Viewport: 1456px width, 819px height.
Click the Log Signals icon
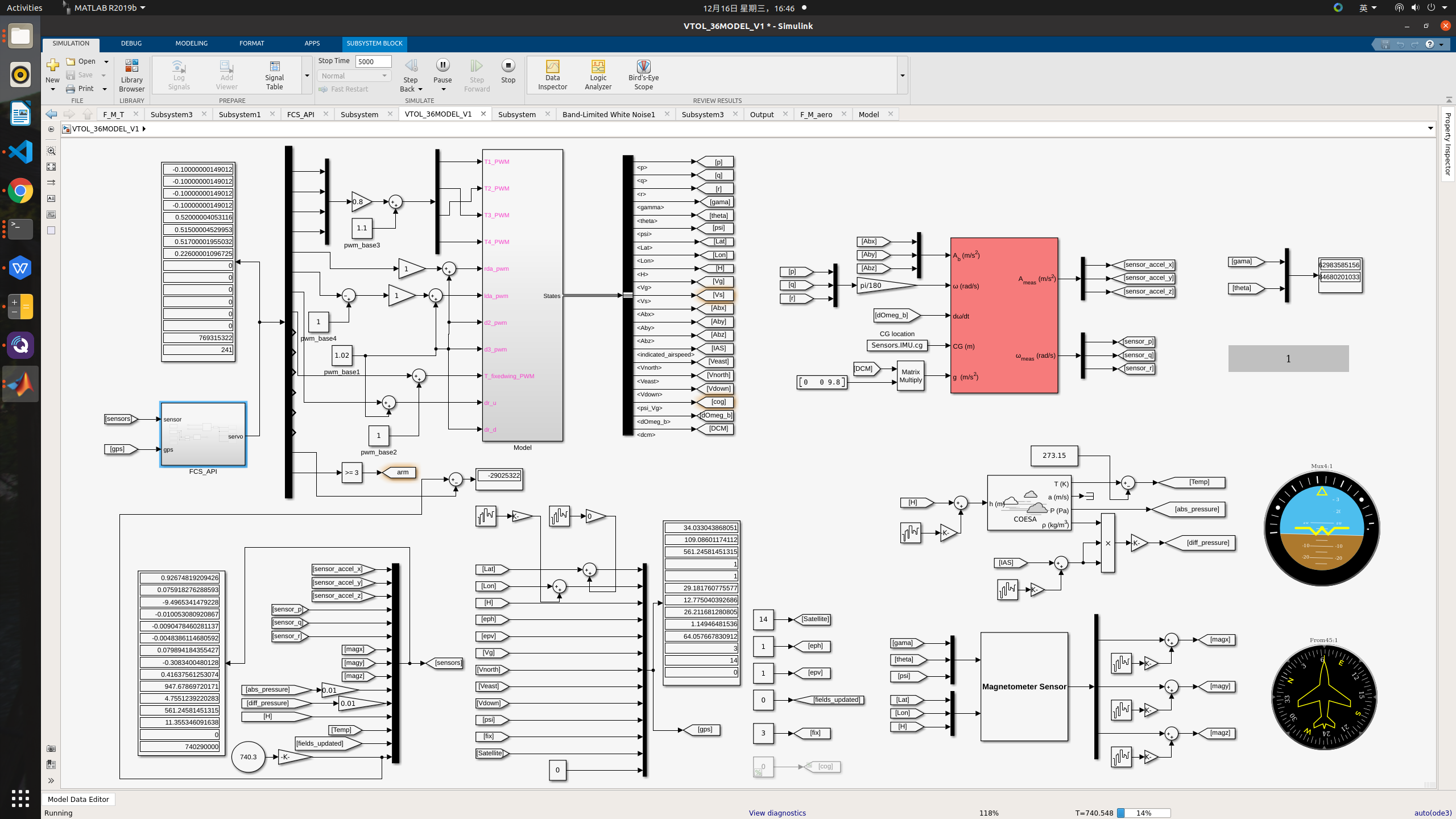tap(179, 75)
